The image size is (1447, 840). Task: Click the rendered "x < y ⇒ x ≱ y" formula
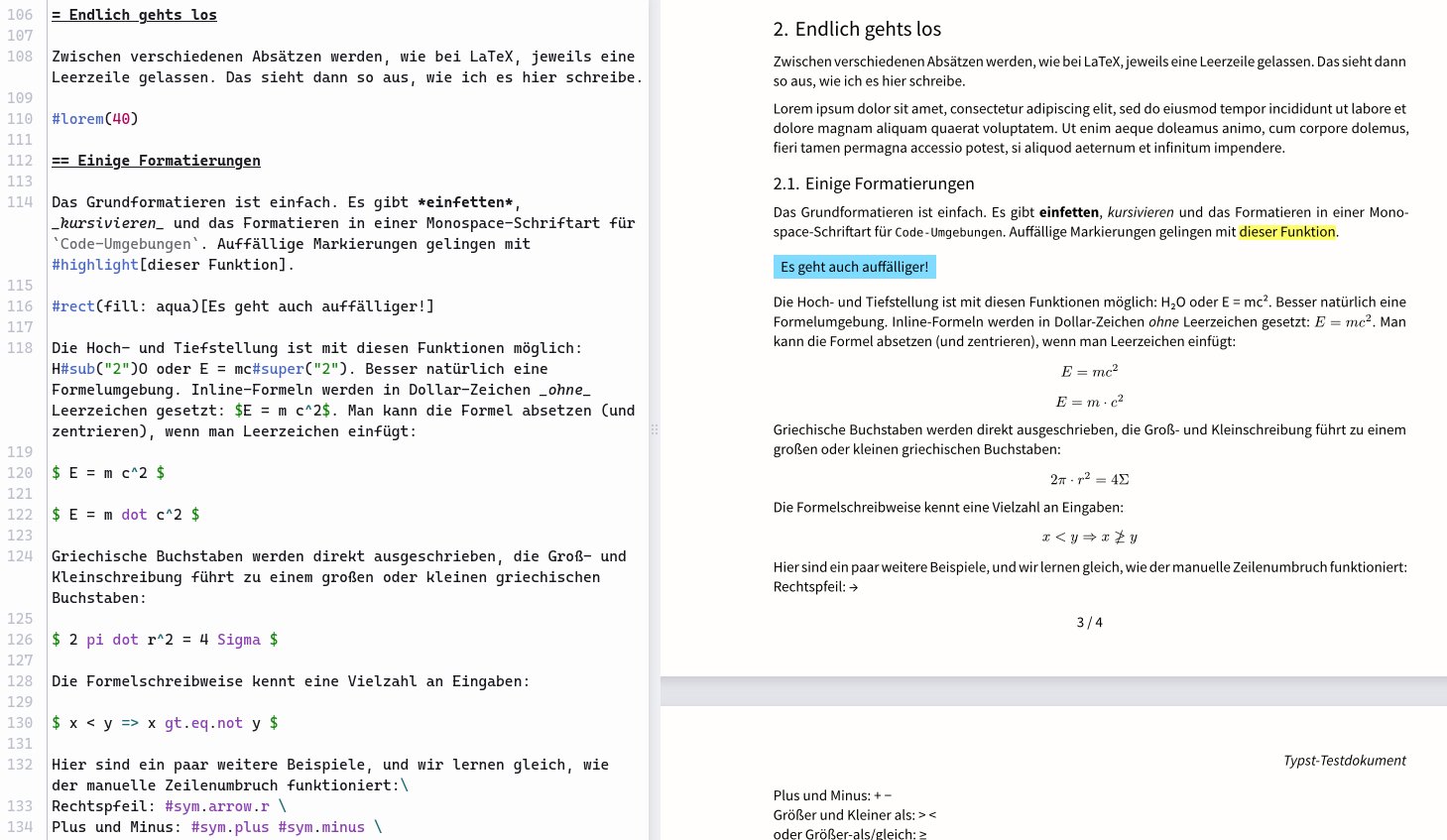(1089, 538)
